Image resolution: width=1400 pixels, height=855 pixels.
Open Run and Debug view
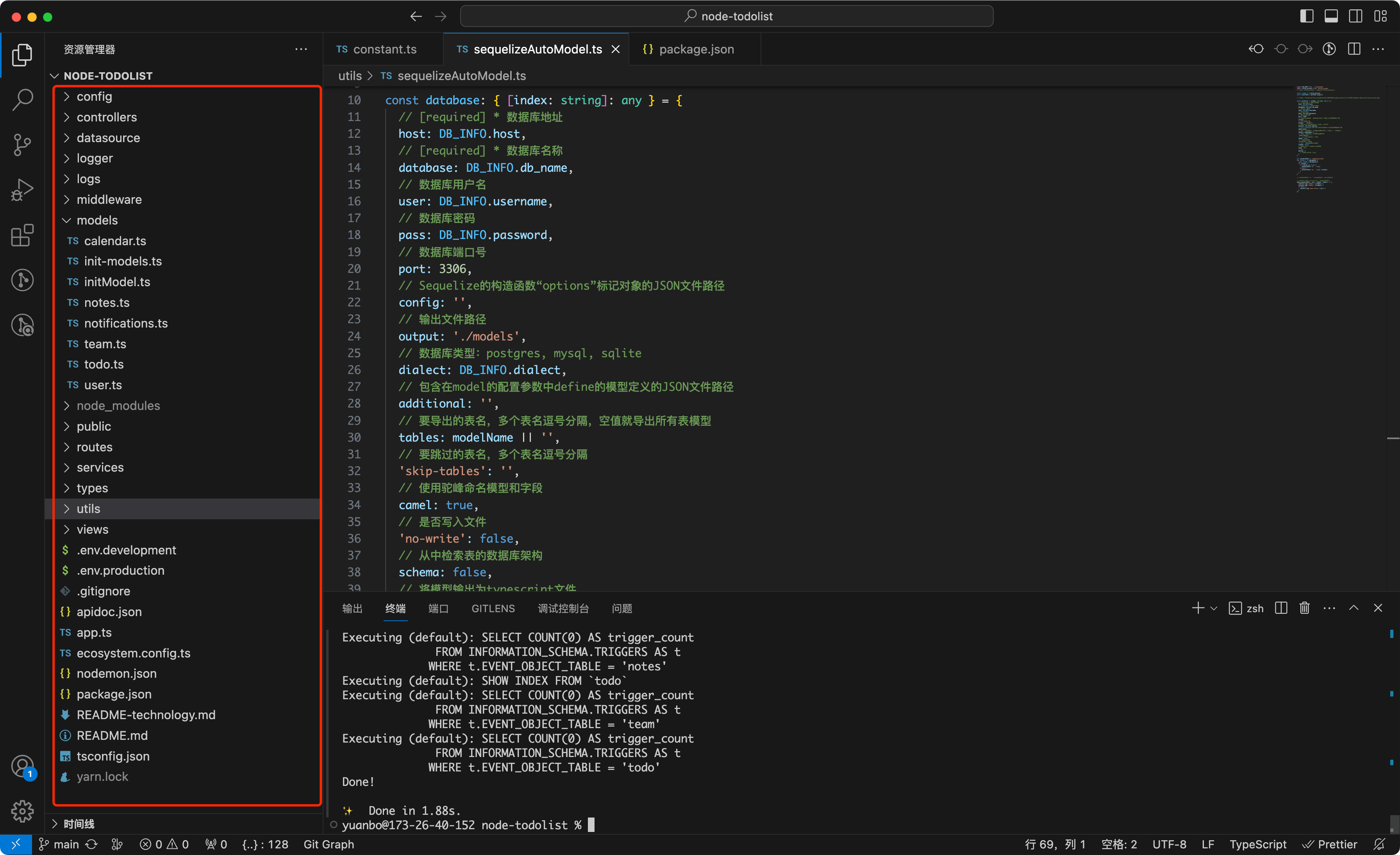tap(22, 190)
